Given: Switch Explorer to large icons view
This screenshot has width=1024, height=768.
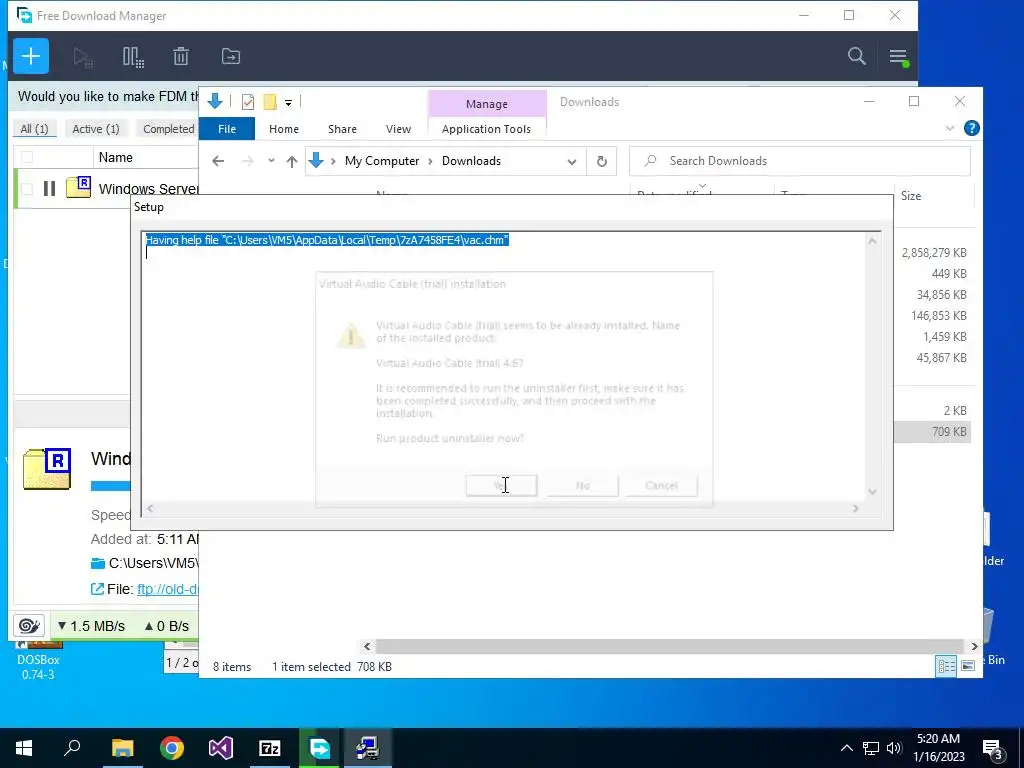Looking at the screenshot, I should pos(968,666).
